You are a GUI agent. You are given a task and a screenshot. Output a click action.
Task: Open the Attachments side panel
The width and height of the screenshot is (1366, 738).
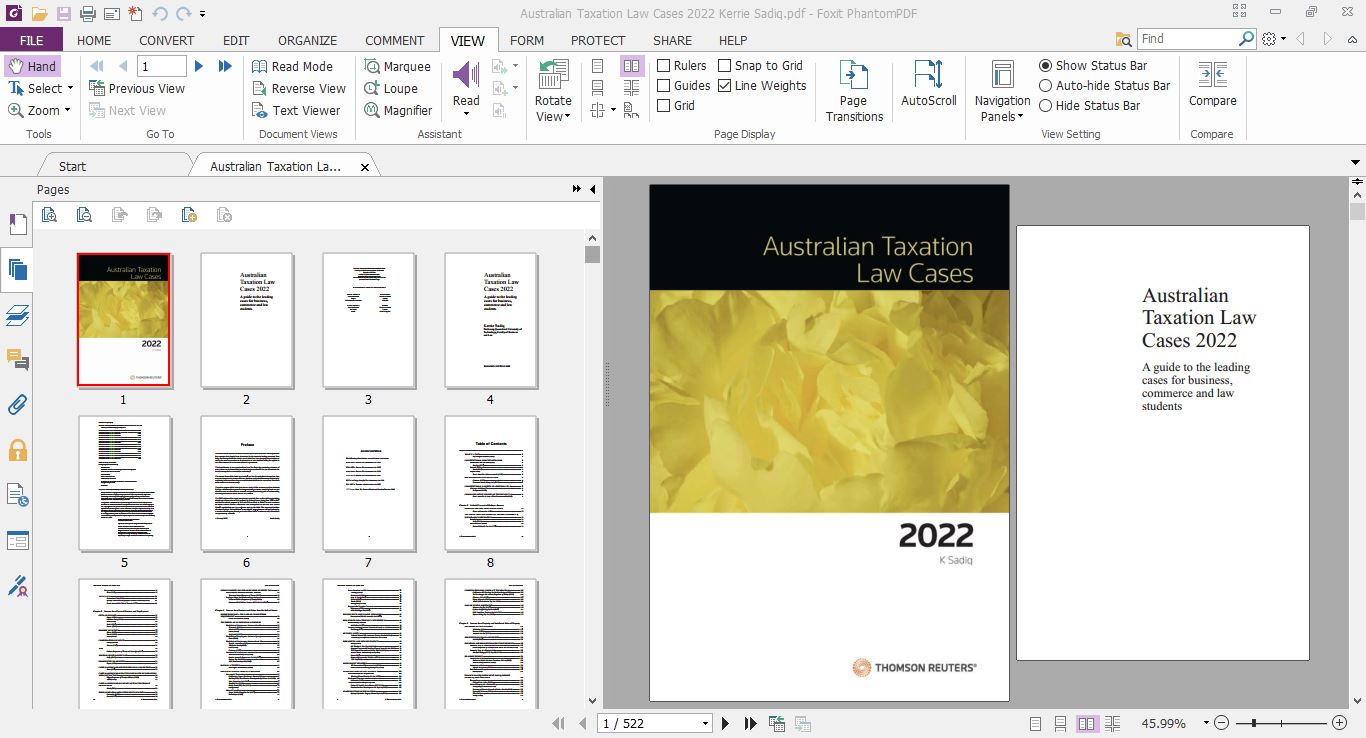pyautogui.click(x=17, y=404)
